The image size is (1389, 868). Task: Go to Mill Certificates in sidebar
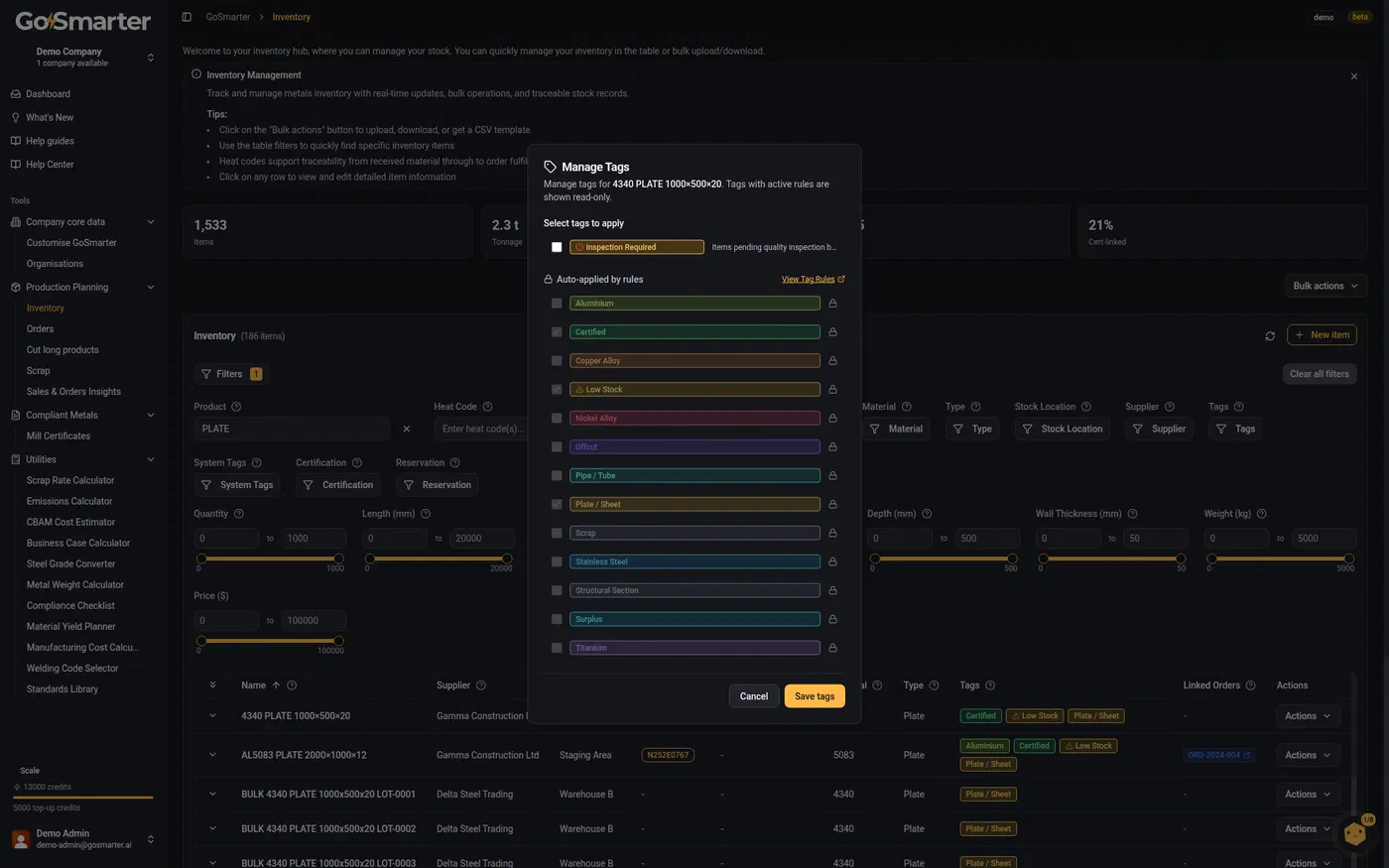click(59, 436)
